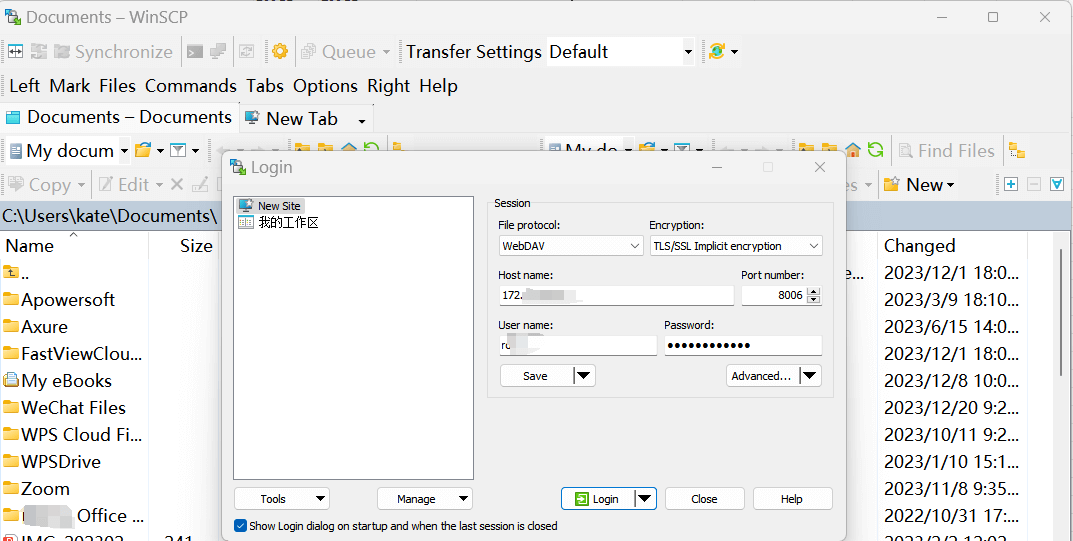Expand the Manage dropdown button
1073x541 pixels.
point(425,499)
